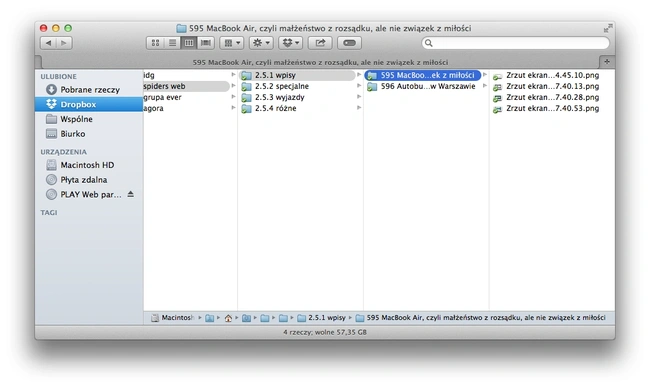The width and height of the screenshot is (650, 388).
Task: Open the item arrangement dropdown
Action: [x=232, y=43]
